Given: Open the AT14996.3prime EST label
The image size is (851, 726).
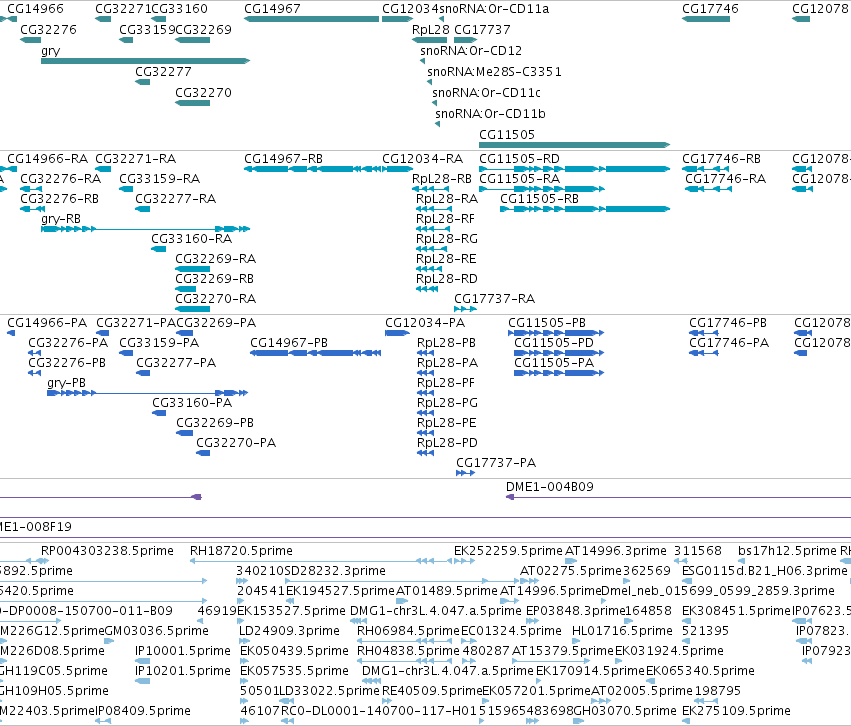Looking at the screenshot, I should (x=616, y=551).
